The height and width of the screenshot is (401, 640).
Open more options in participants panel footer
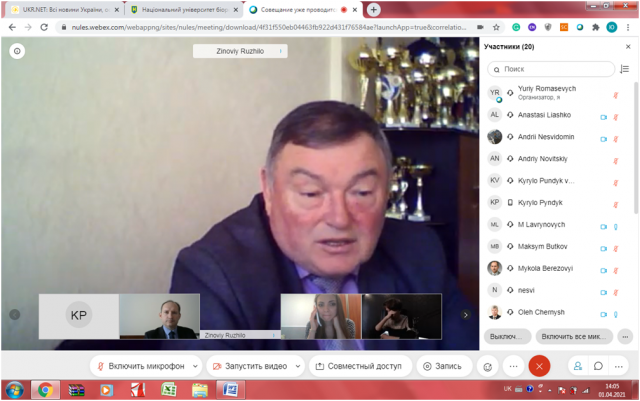[x=625, y=337]
